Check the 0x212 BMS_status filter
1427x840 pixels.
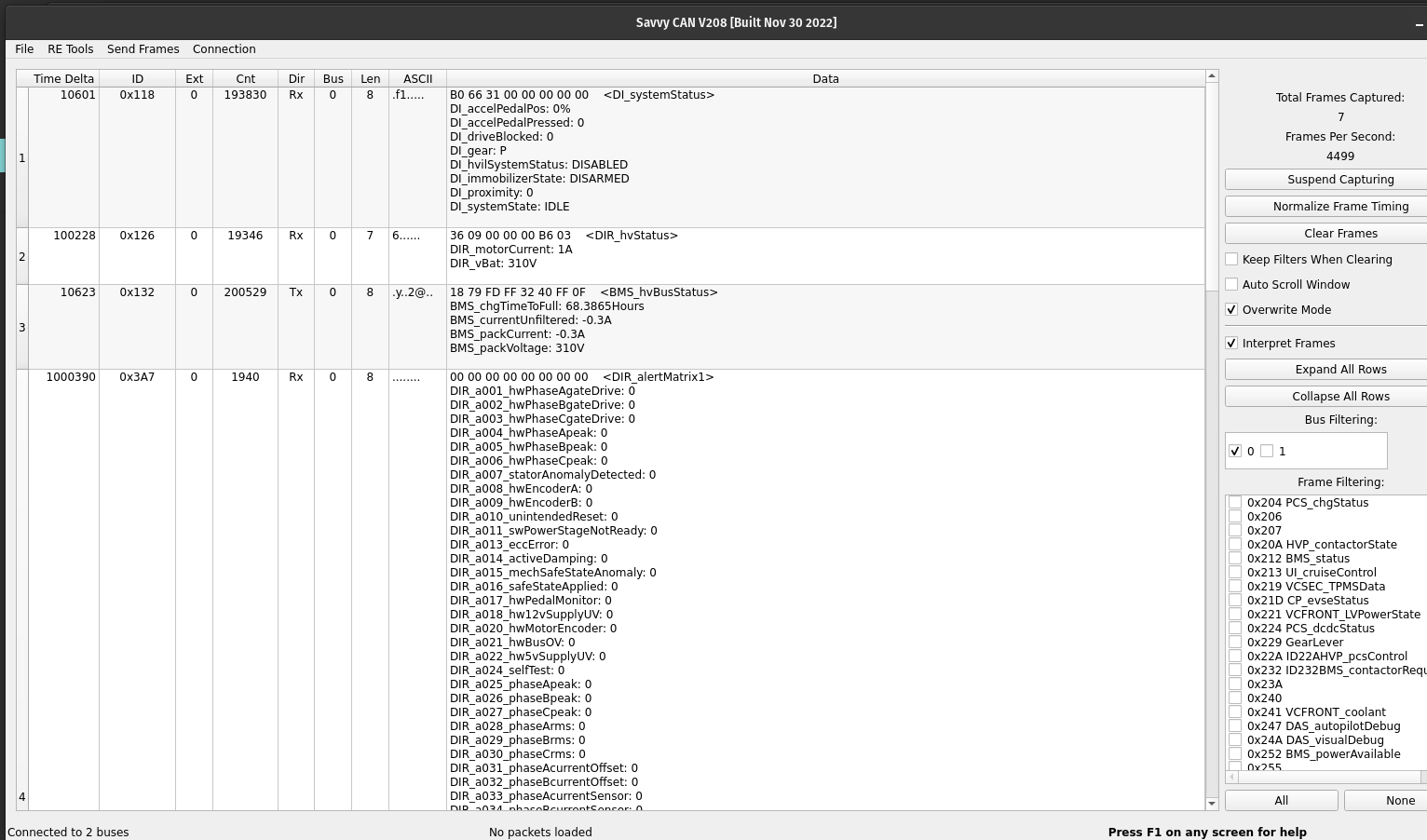tap(1235, 559)
